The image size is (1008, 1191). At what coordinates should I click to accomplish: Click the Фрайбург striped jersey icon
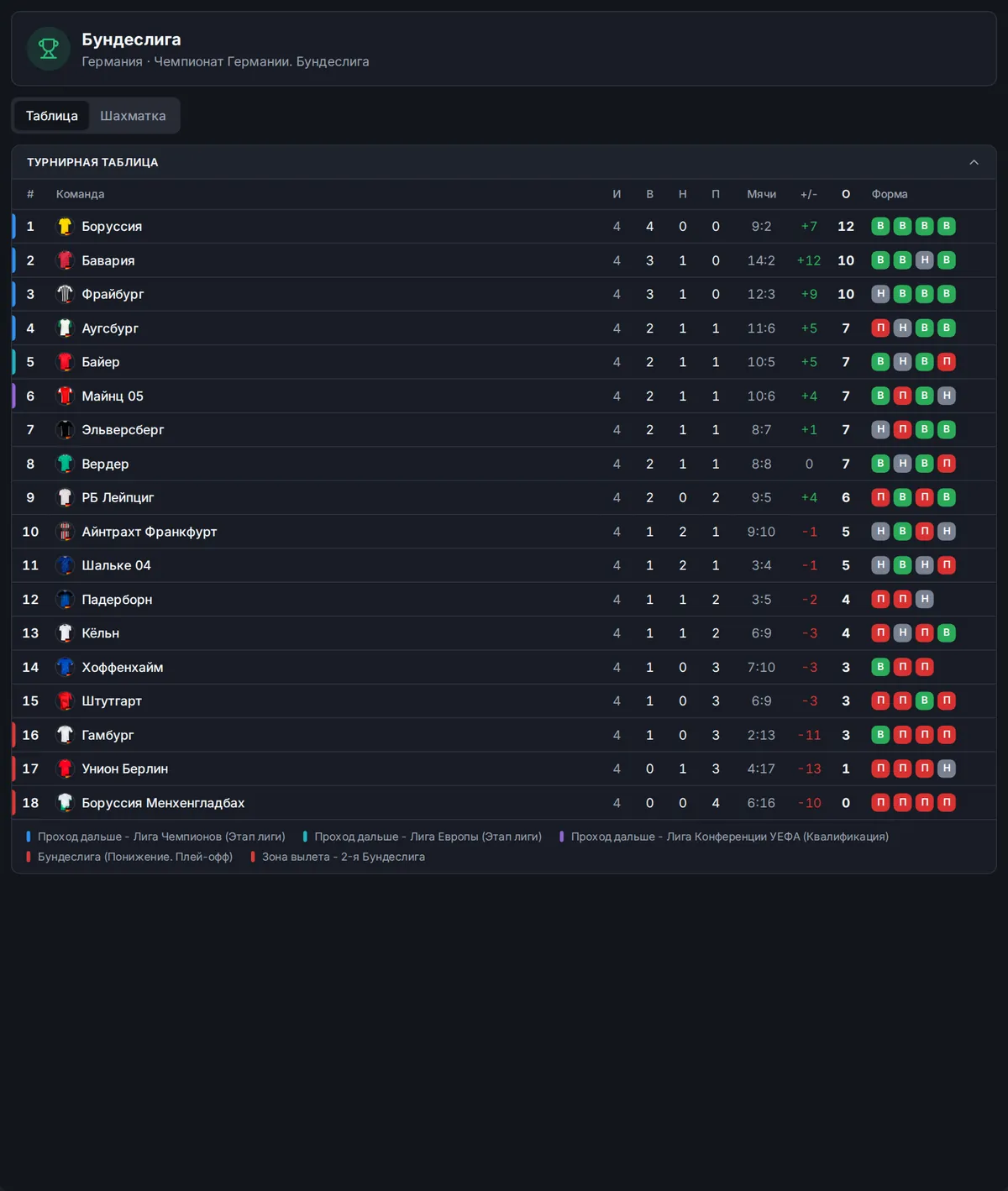[65, 294]
